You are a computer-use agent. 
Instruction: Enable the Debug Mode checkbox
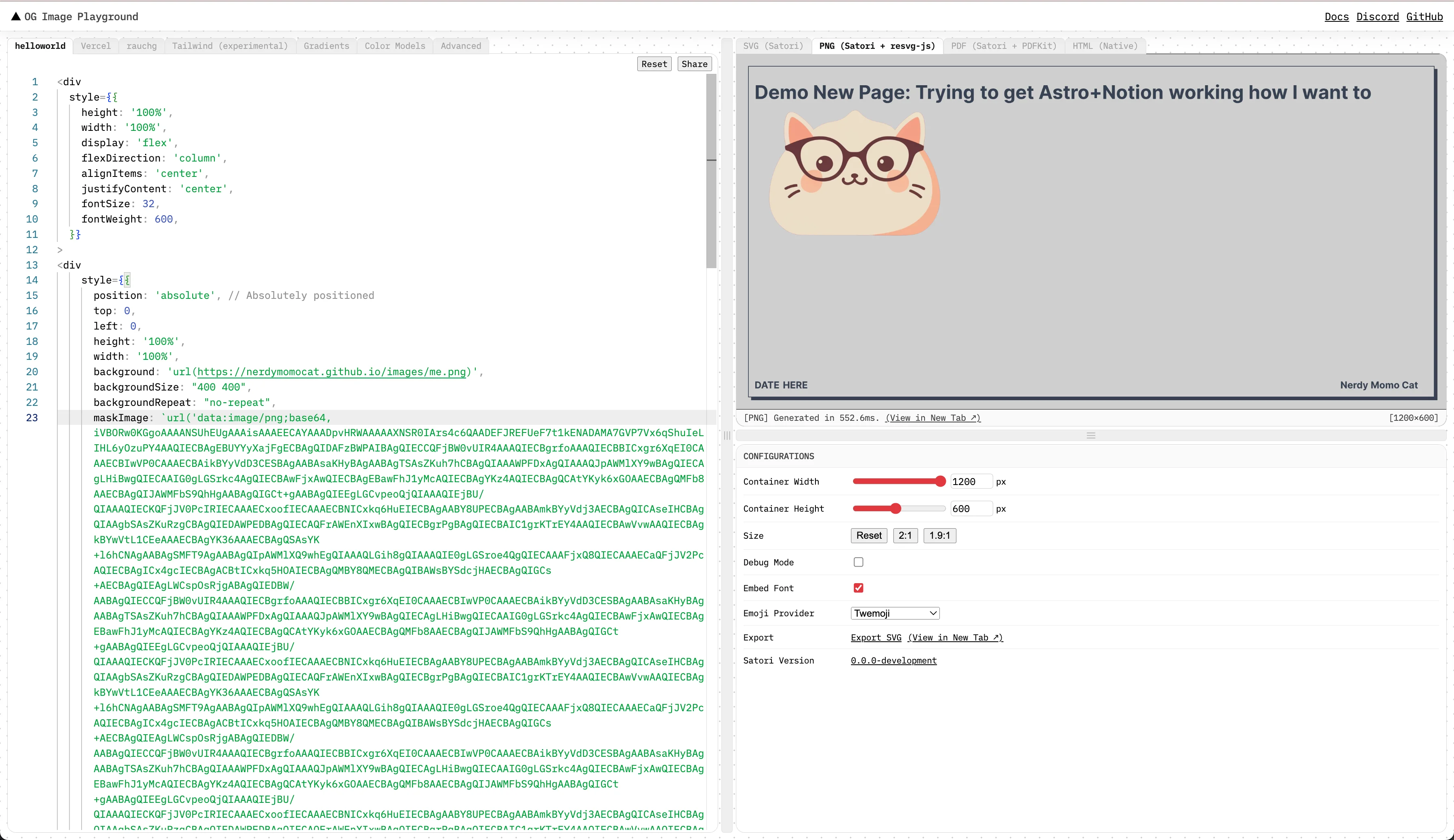(x=858, y=562)
